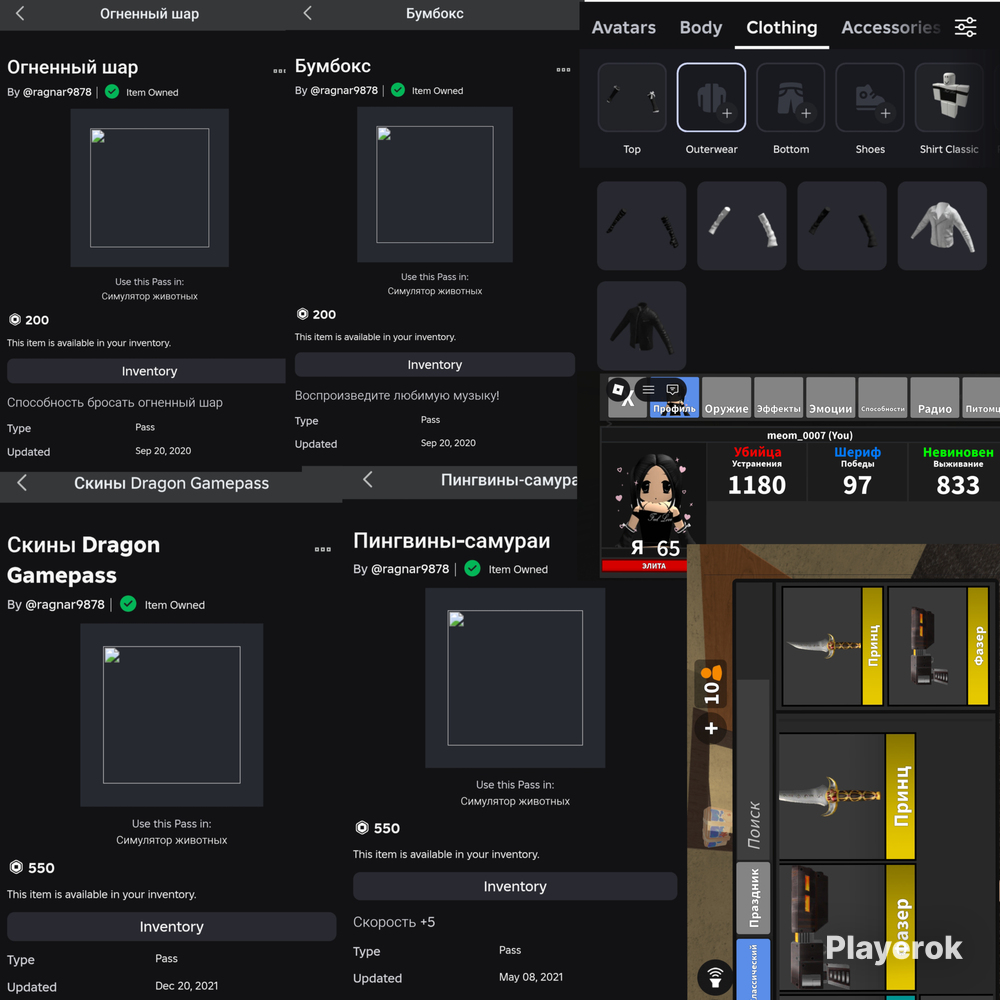Switch to the Body tab
This screenshot has height=1000, width=1000.
(700, 27)
